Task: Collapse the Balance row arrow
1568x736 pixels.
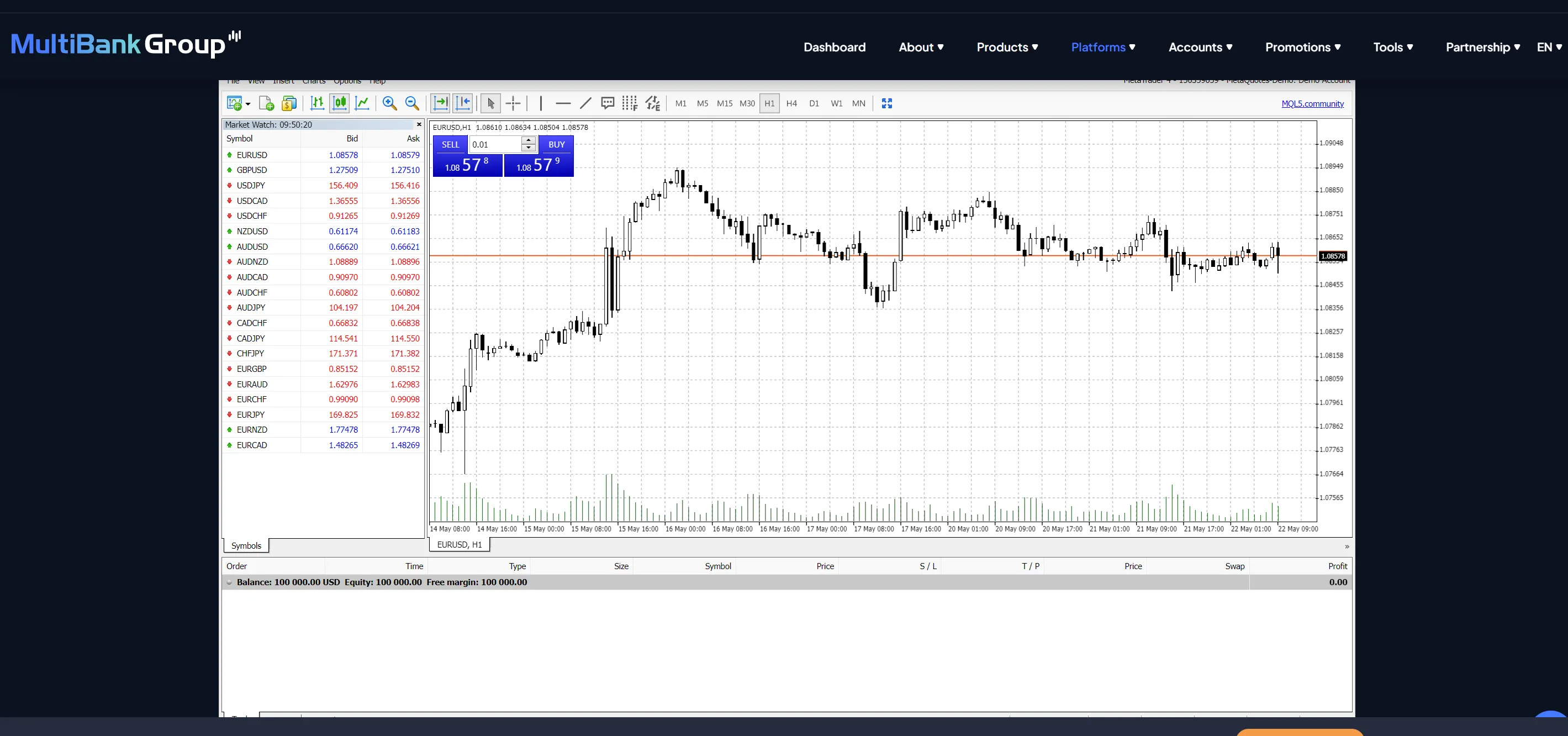Action: (x=229, y=582)
